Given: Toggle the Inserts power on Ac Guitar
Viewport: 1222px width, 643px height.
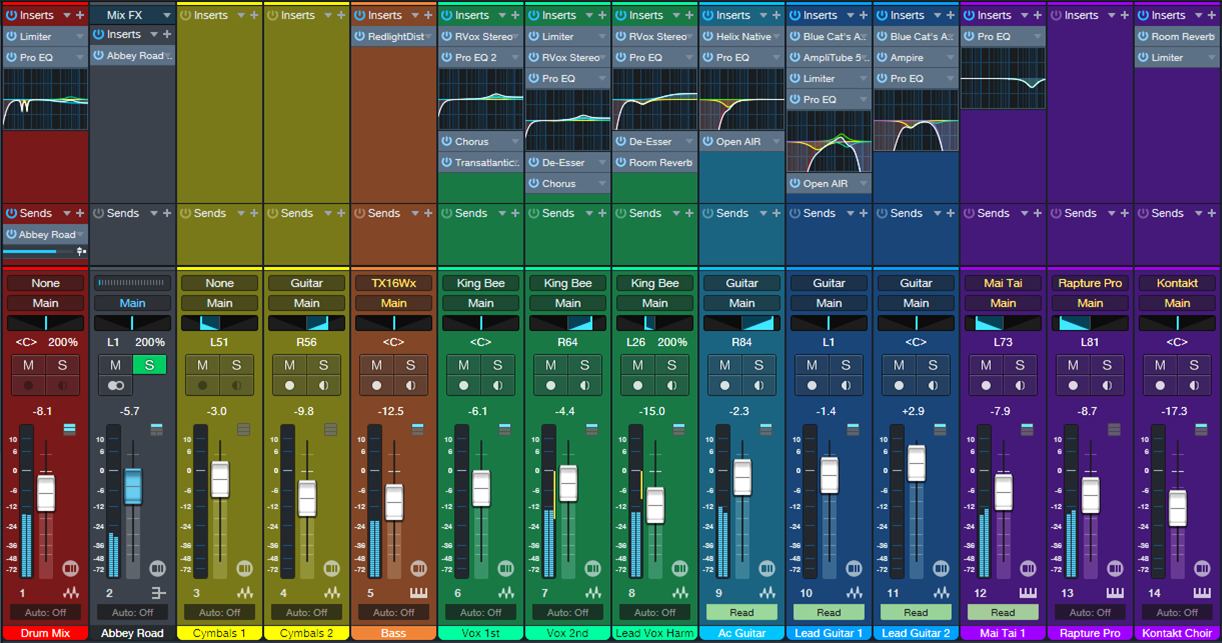Looking at the screenshot, I should point(707,15).
